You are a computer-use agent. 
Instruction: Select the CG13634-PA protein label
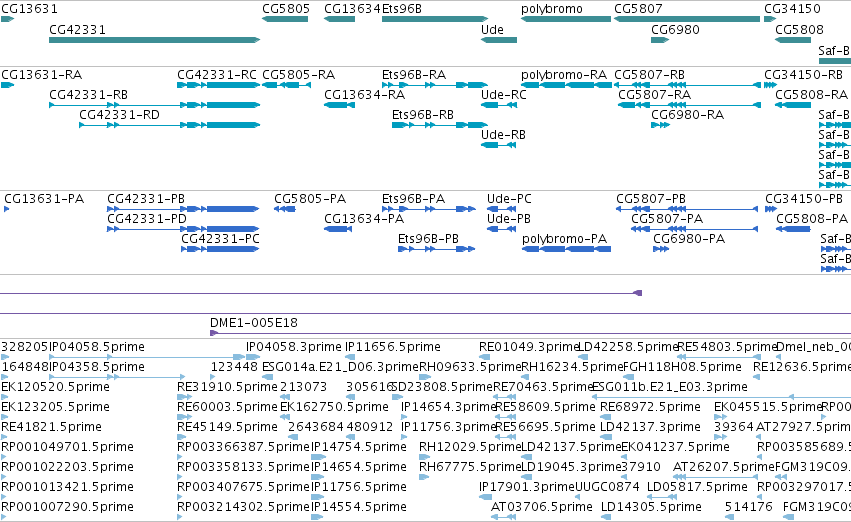click(x=364, y=219)
